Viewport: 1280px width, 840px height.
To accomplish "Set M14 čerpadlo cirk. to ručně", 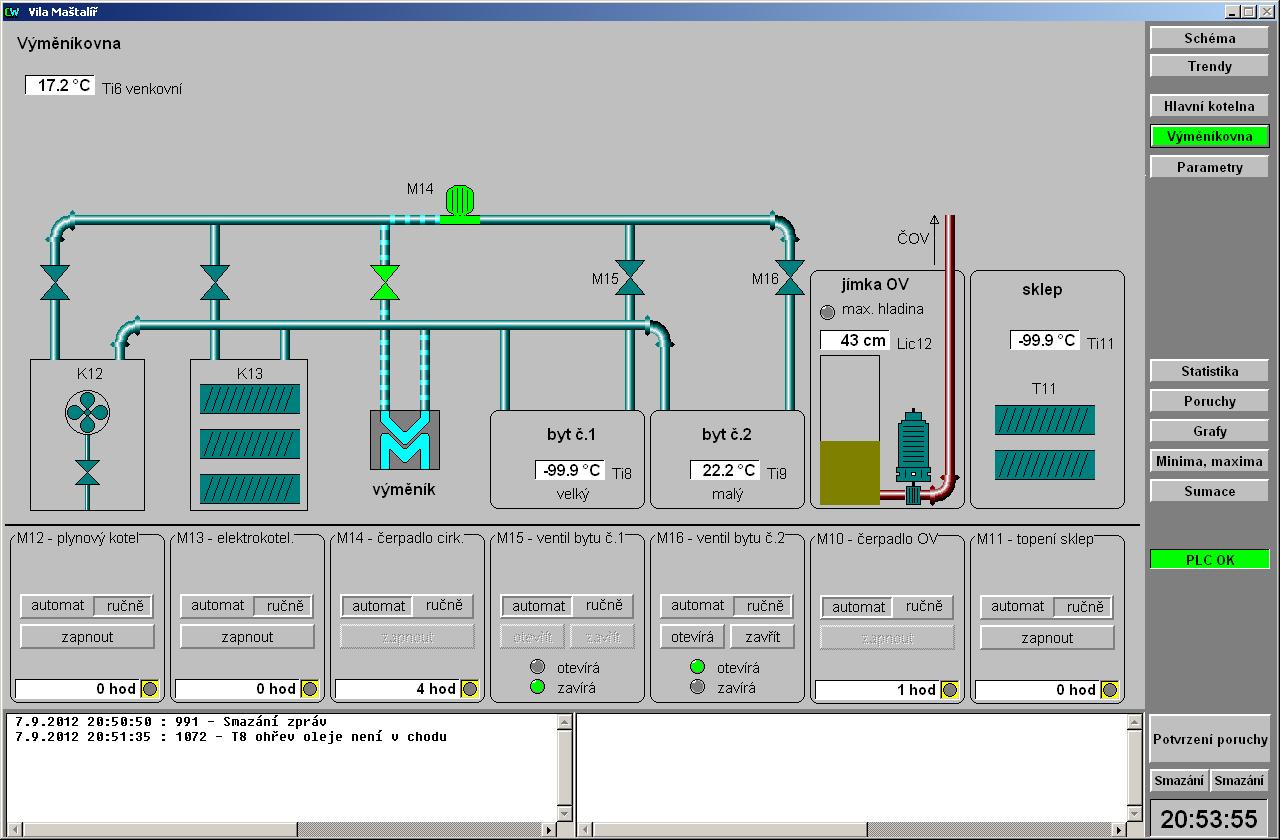I will point(443,606).
